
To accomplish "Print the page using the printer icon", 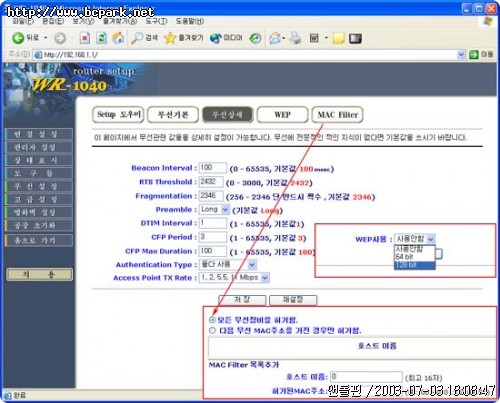I will [x=295, y=38].
